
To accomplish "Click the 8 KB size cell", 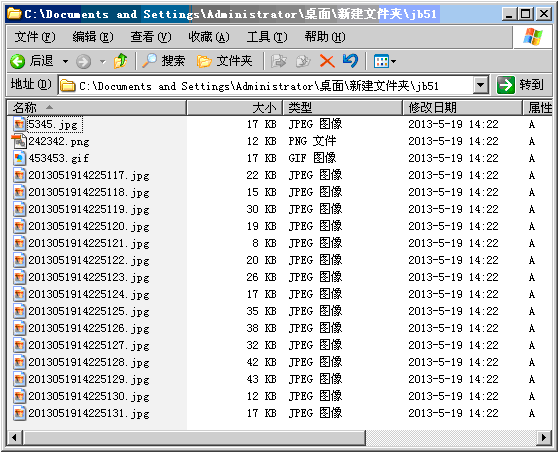I will coord(264,243).
